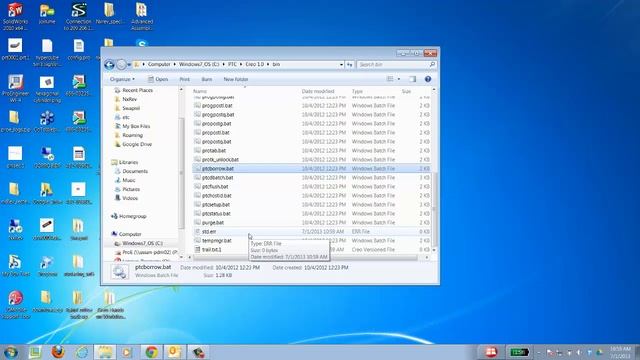Open the ProEngineer desktop shortcut
This screenshot has height=360, width=640.
pyautogui.click(x=16, y=88)
